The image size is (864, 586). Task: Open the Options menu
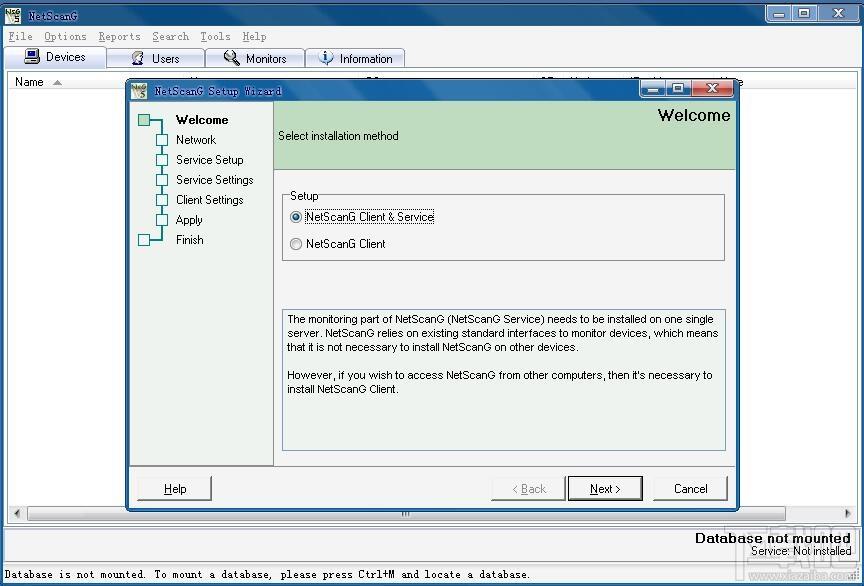click(x=65, y=36)
